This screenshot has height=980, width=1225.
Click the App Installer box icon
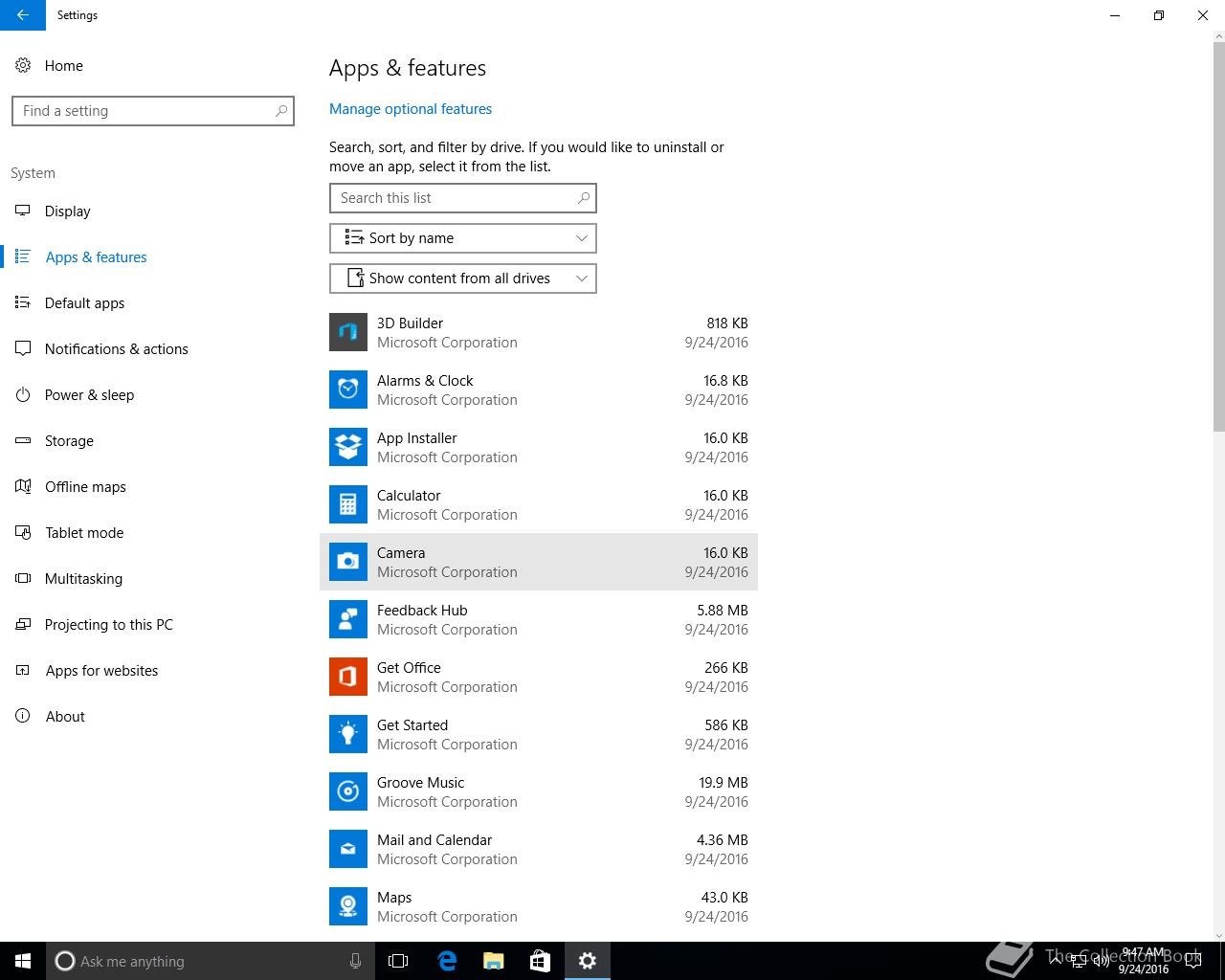pyautogui.click(x=348, y=447)
